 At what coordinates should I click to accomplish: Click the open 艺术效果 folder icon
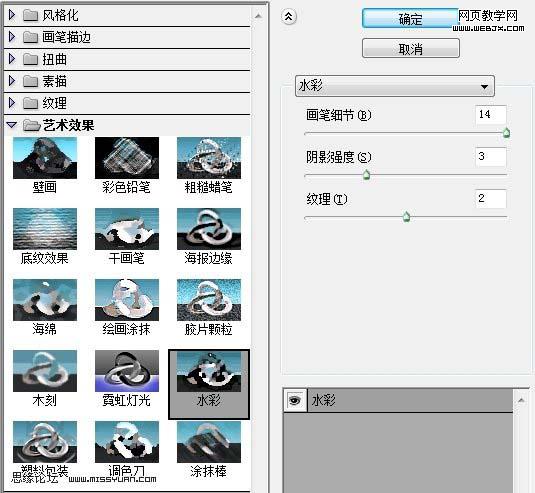[x=32, y=125]
